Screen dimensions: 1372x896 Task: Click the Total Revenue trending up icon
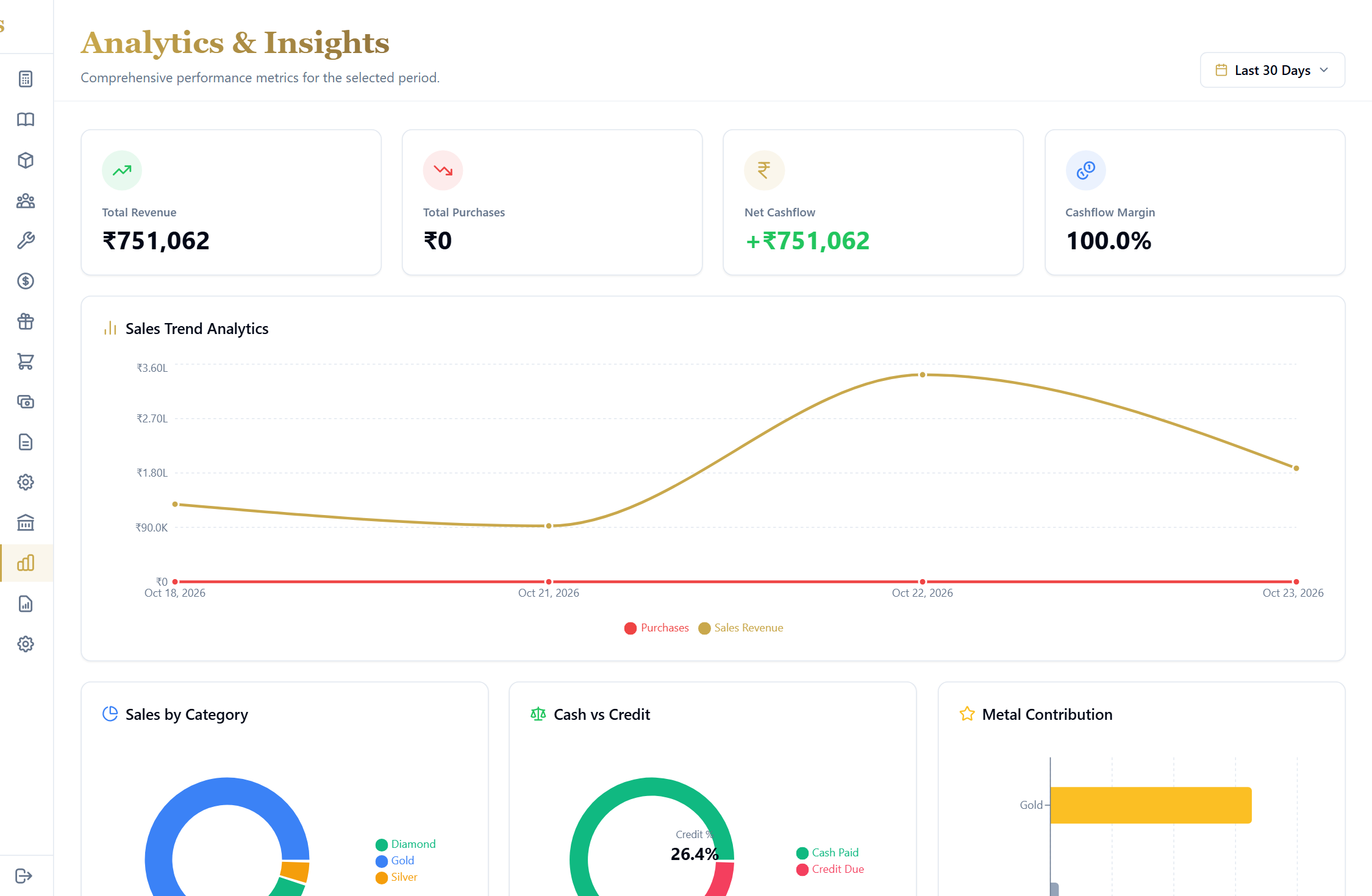(x=122, y=170)
